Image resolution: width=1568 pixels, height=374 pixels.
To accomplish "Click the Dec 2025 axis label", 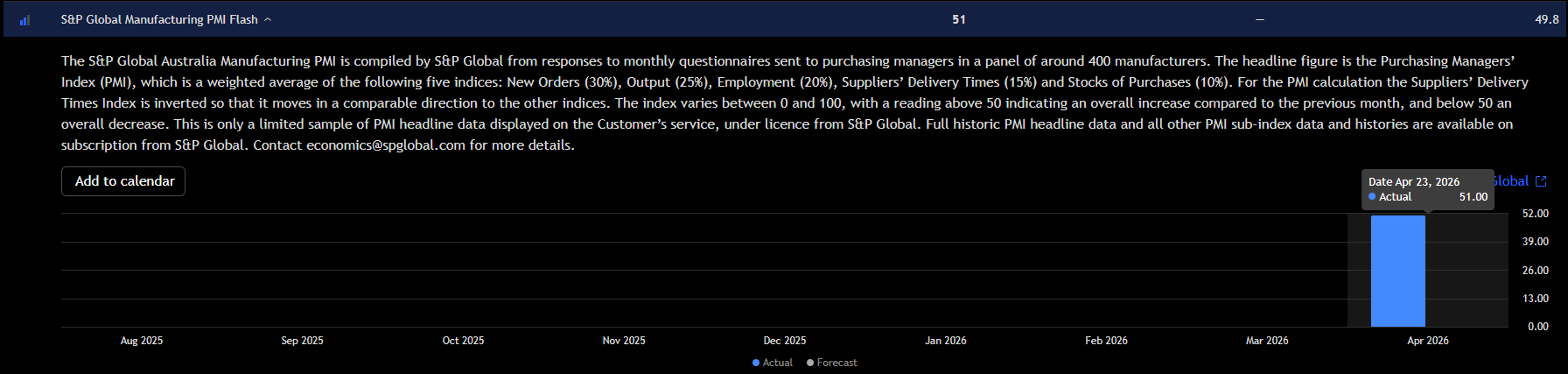I will (785, 341).
